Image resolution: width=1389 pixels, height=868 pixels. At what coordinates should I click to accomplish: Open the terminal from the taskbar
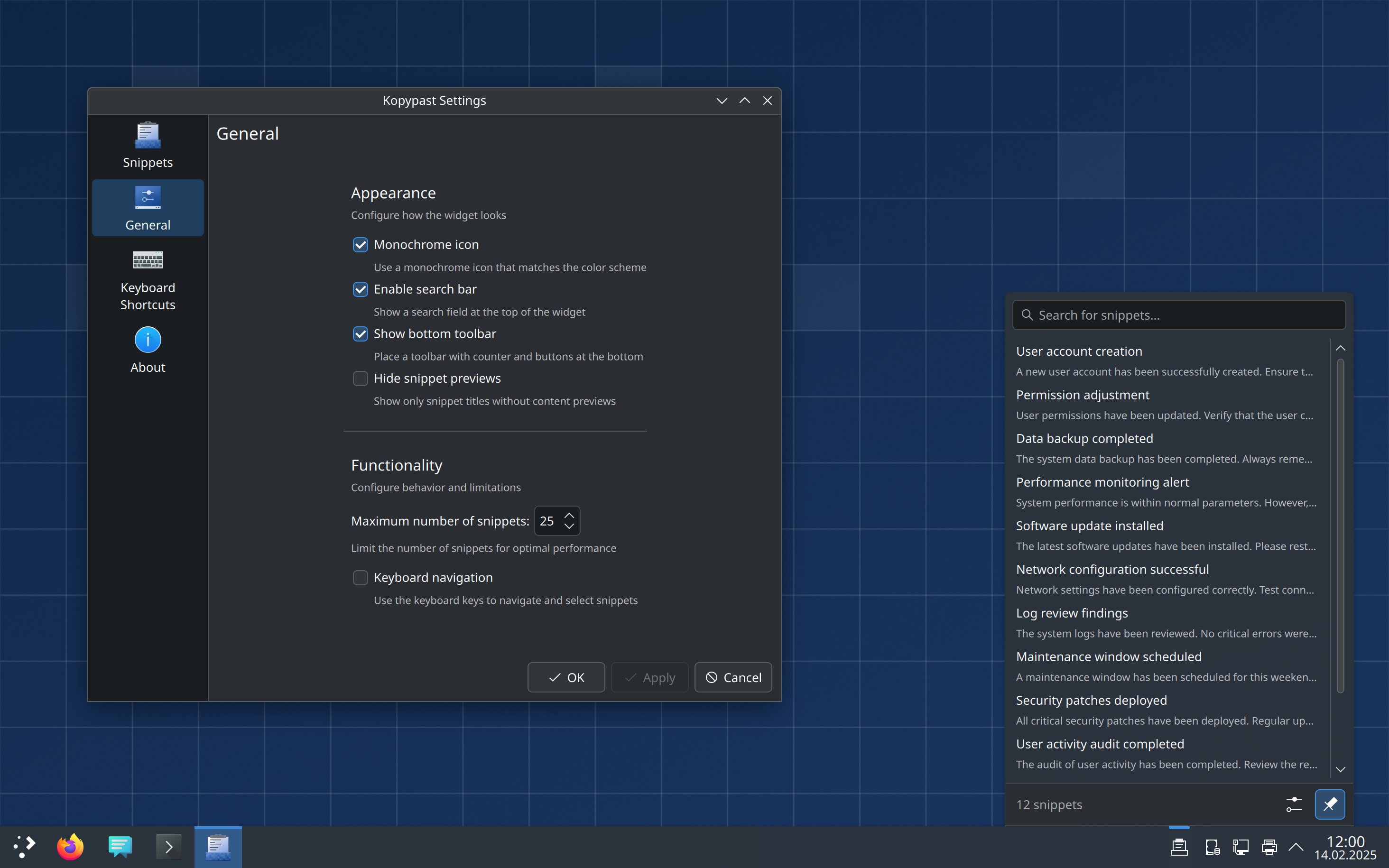point(169,847)
